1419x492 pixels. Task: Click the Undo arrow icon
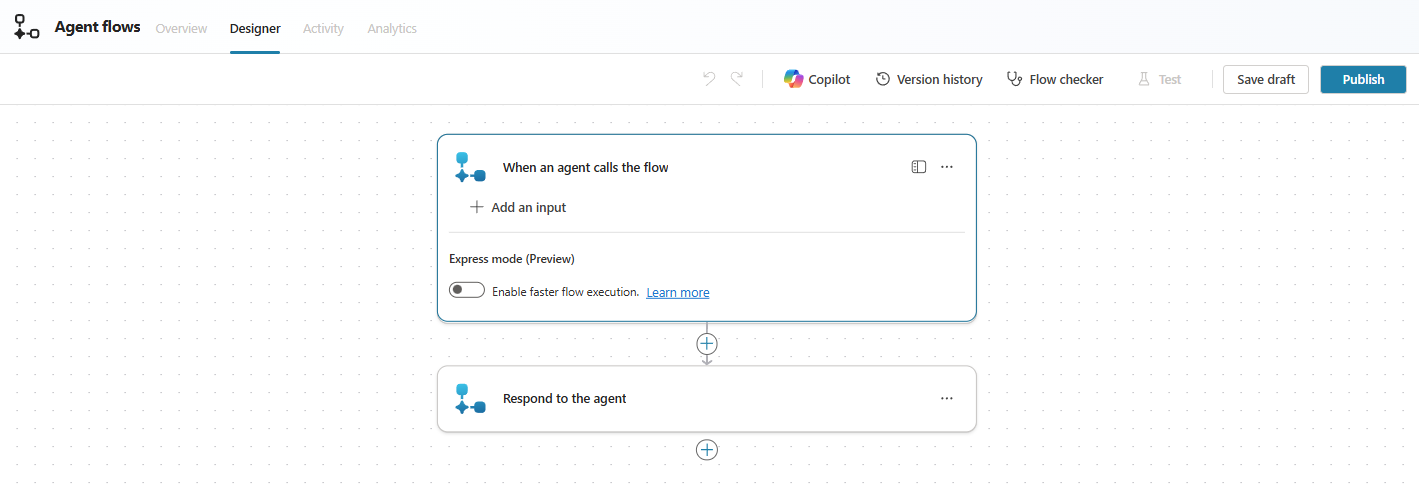pyautogui.click(x=709, y=79)
